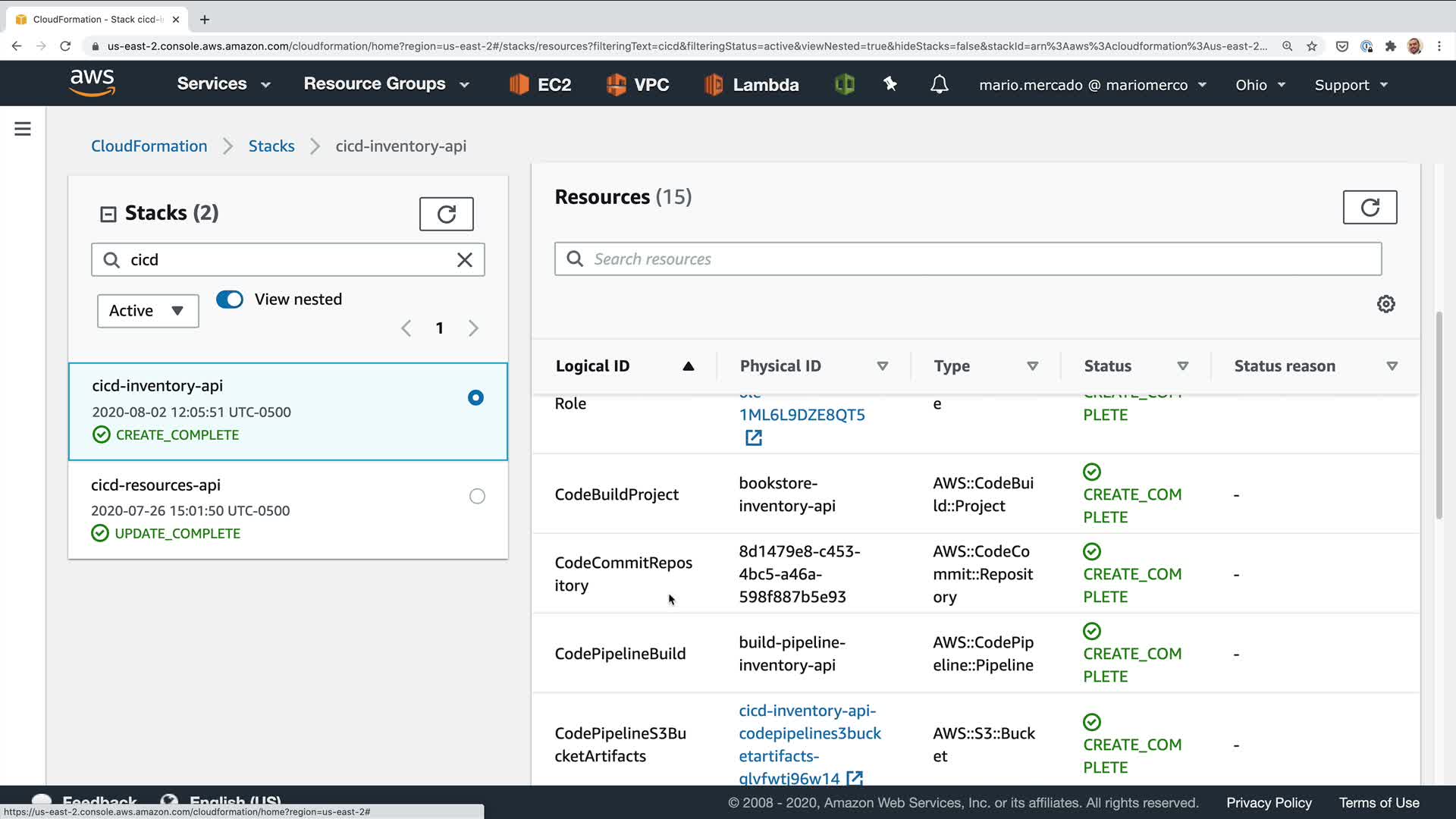Click the pin favorites icon in navbar
Image resolution: width=1456 pixels, height=819 pixels.
pos(890,84)
